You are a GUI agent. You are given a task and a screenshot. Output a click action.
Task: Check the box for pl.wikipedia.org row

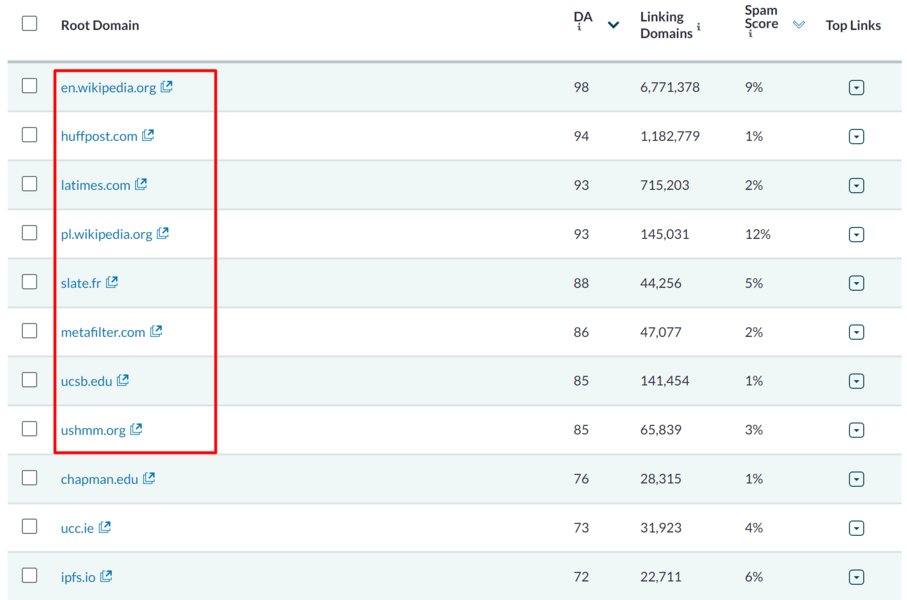(x=30, y=233)
